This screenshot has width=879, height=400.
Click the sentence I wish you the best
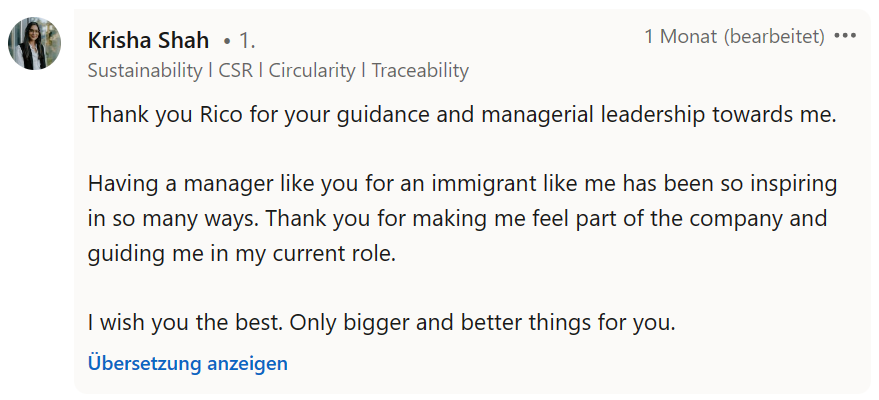coord(186,323)
